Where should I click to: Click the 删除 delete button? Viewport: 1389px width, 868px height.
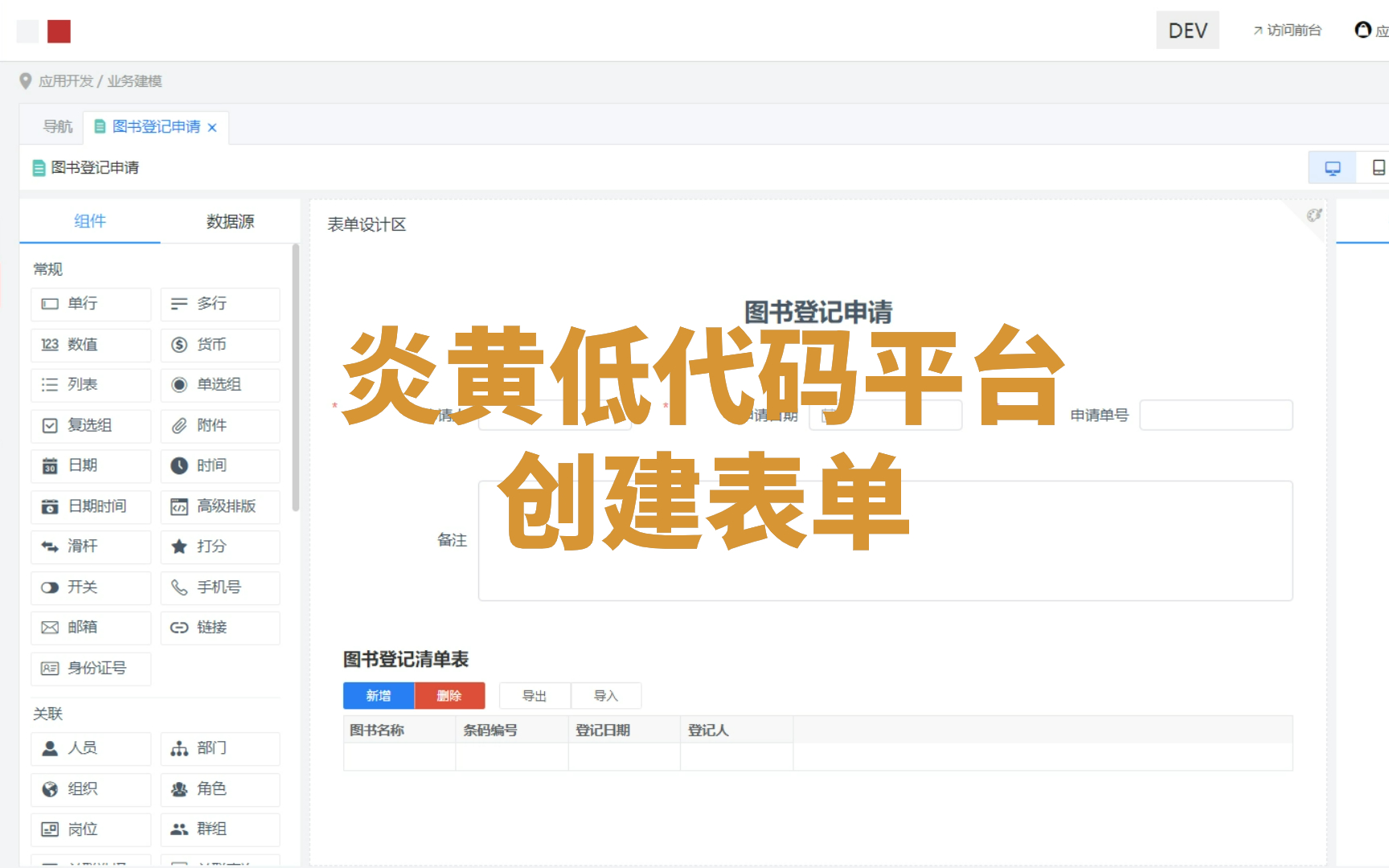[449, 696]
